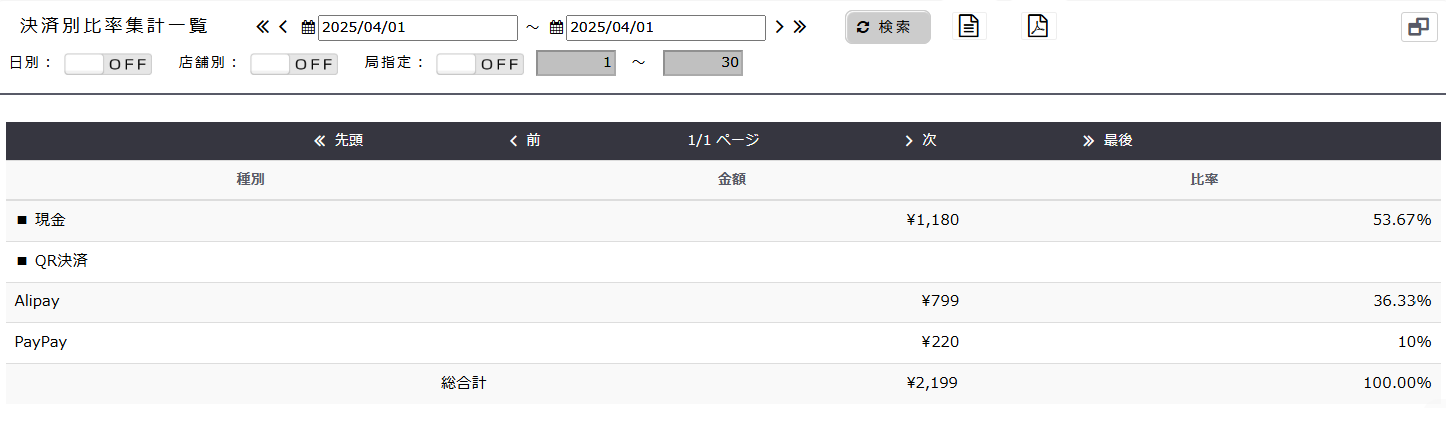This screenshot has width=1446, height=432.
Task: Export report using the document icon
Action: pyautogui.click(x=968, y=27)
